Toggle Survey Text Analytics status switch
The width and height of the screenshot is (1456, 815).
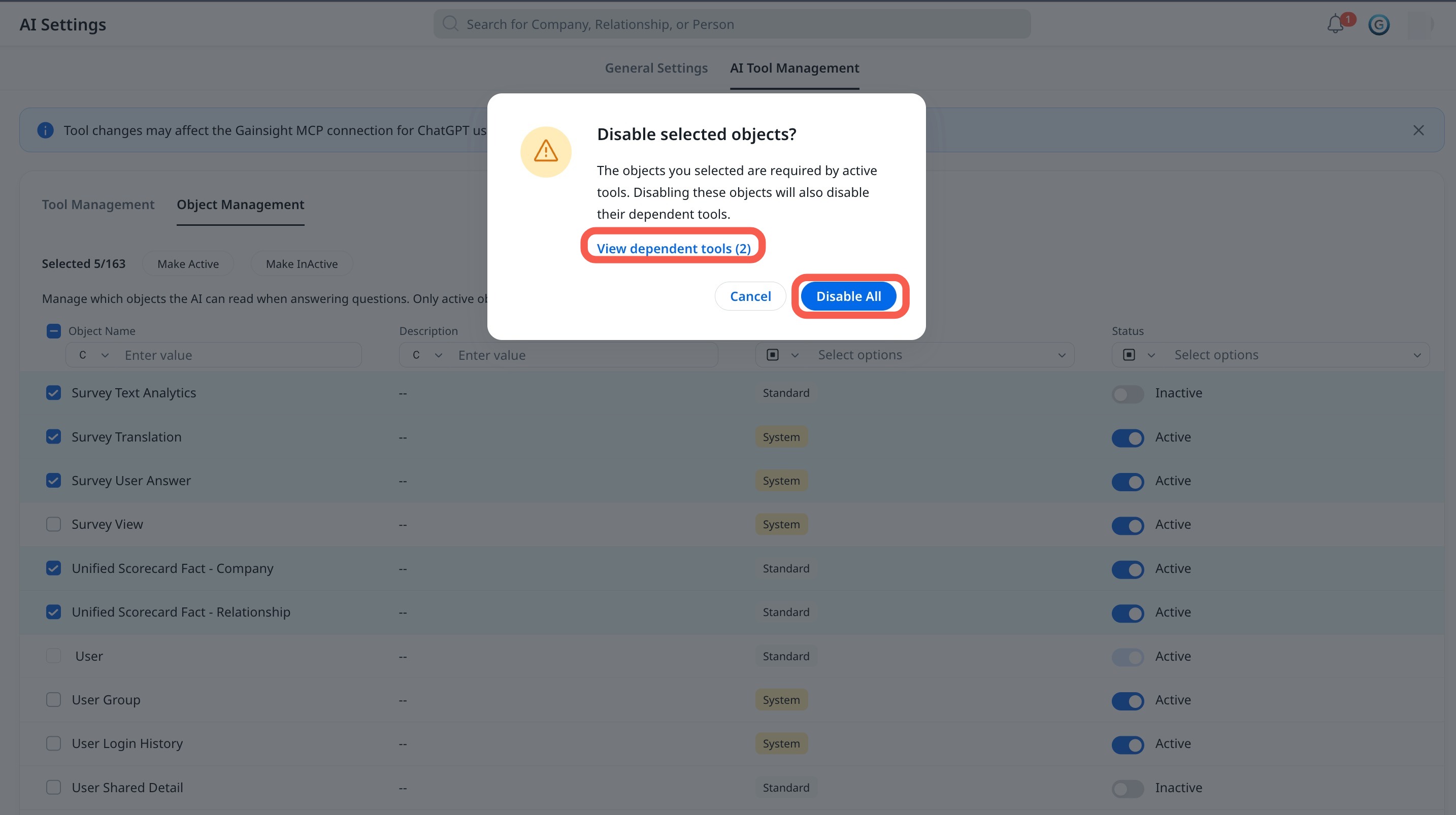pyautogui.click(x=1128, y=393)
